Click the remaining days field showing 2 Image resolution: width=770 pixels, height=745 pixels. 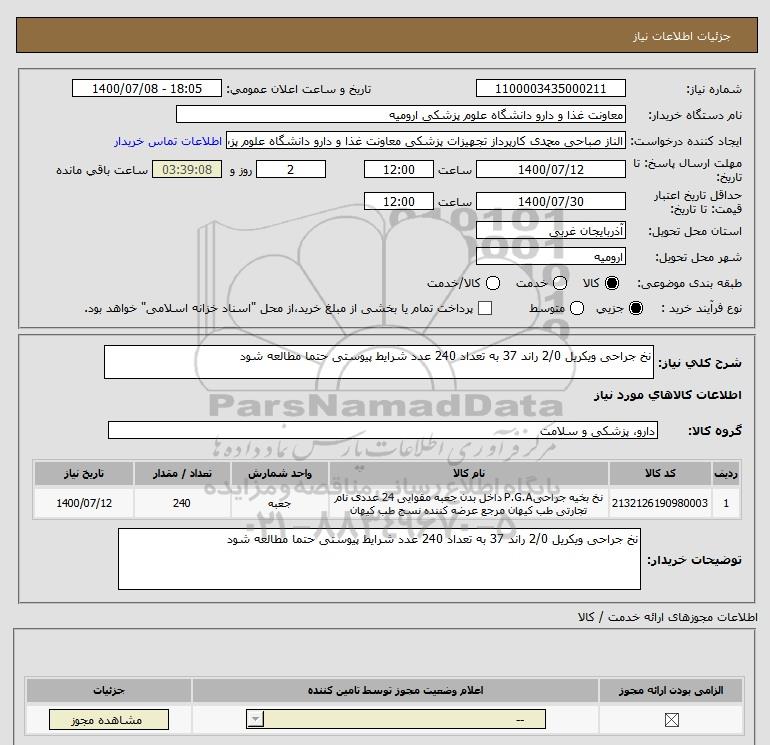click(291, 169)
